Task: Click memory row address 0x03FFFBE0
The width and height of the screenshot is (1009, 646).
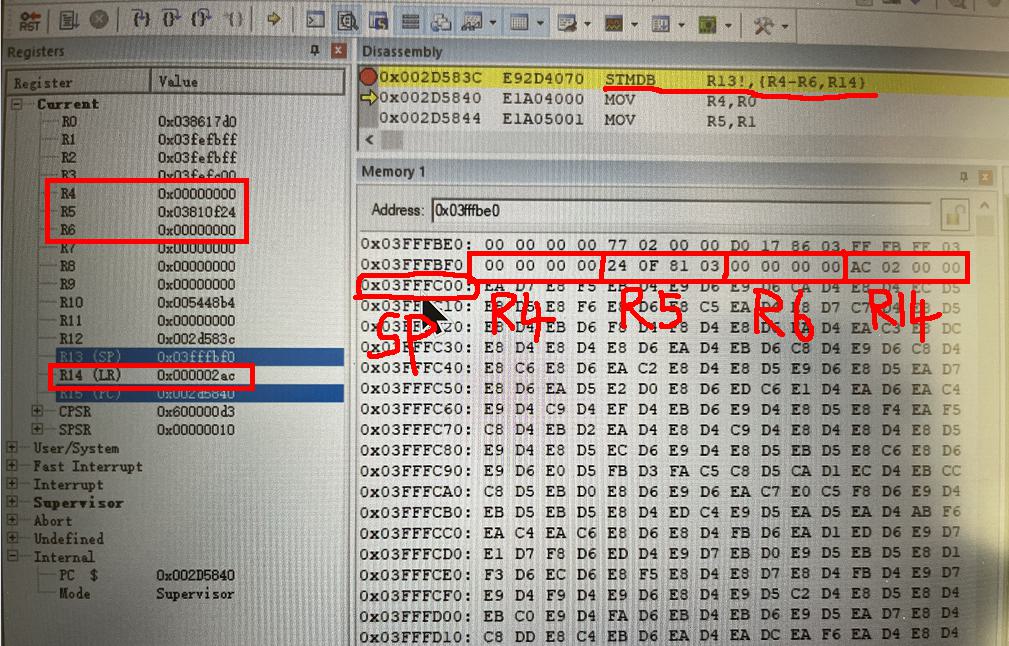Action: [416, 245]
